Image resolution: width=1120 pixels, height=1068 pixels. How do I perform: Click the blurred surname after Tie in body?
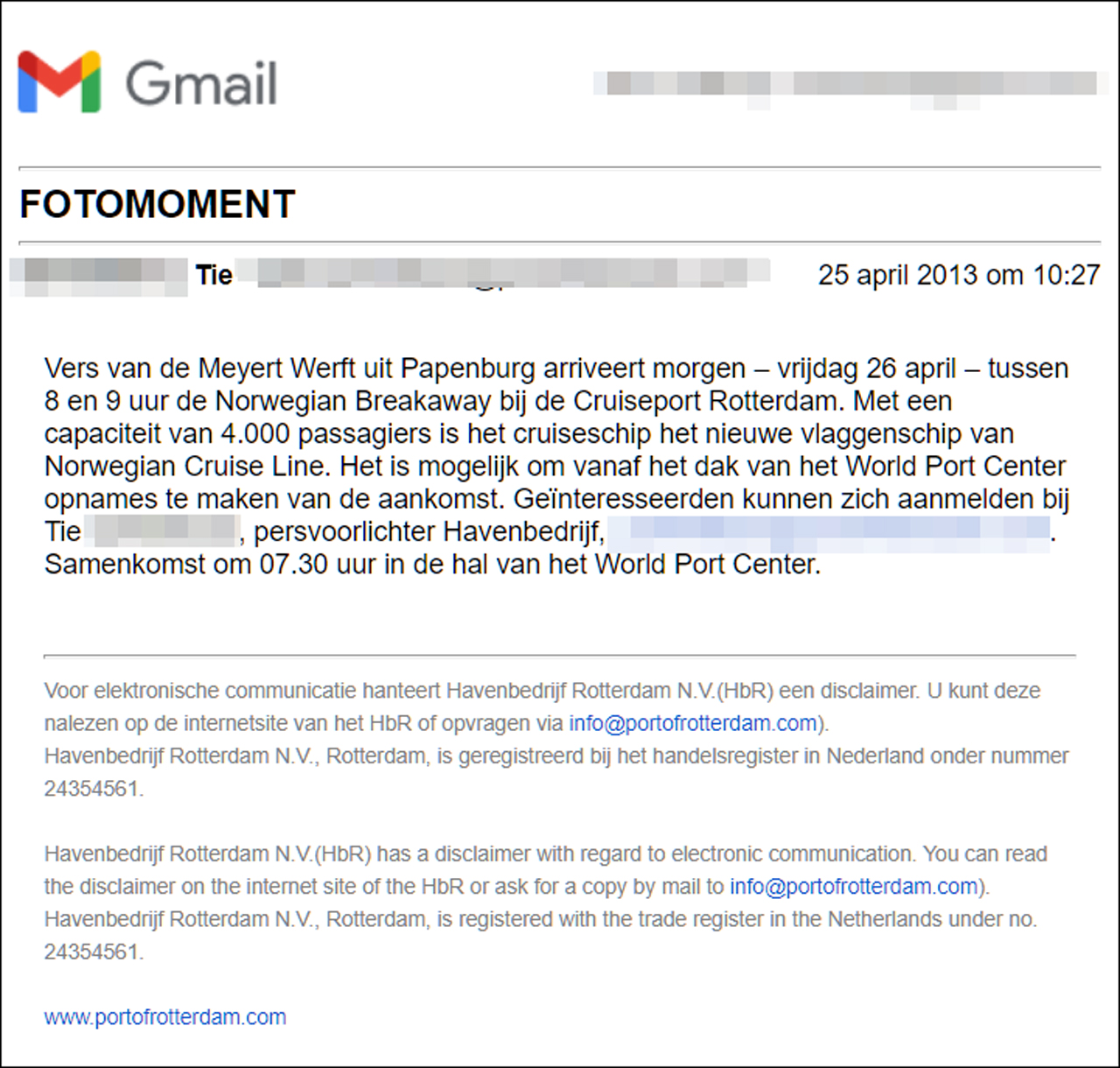(163, 532)
